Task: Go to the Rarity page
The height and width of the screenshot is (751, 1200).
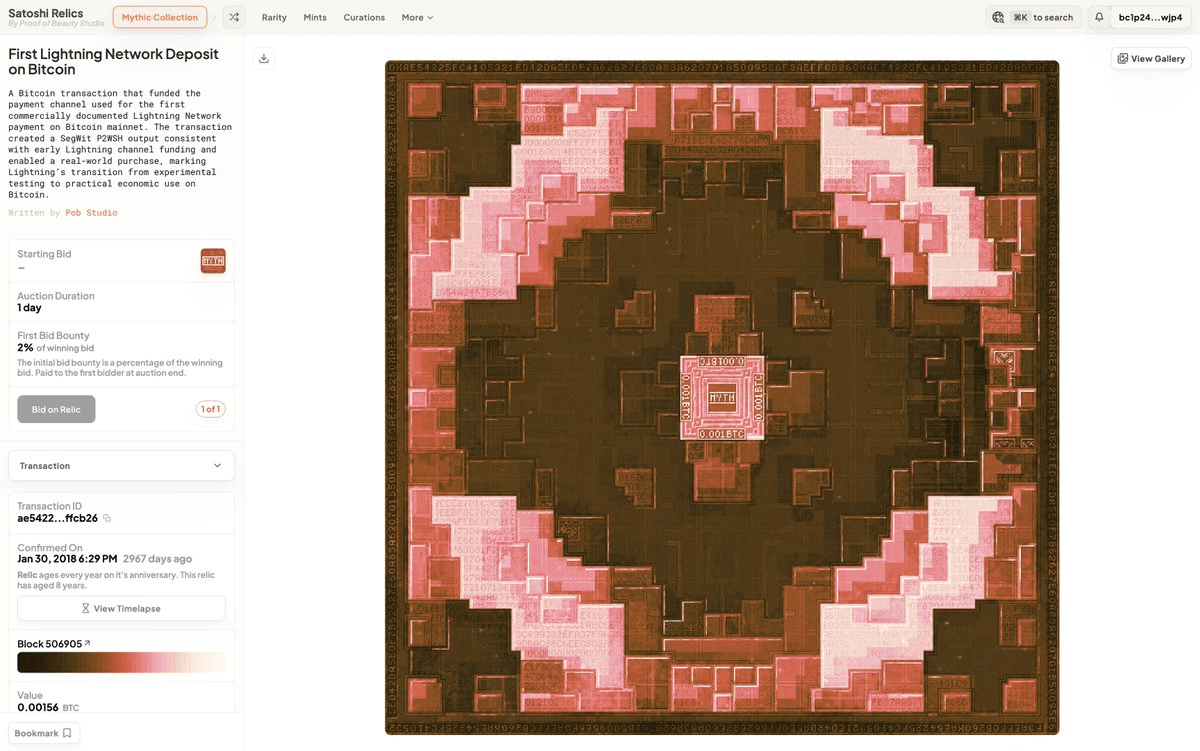Action: tap(274, 17)
